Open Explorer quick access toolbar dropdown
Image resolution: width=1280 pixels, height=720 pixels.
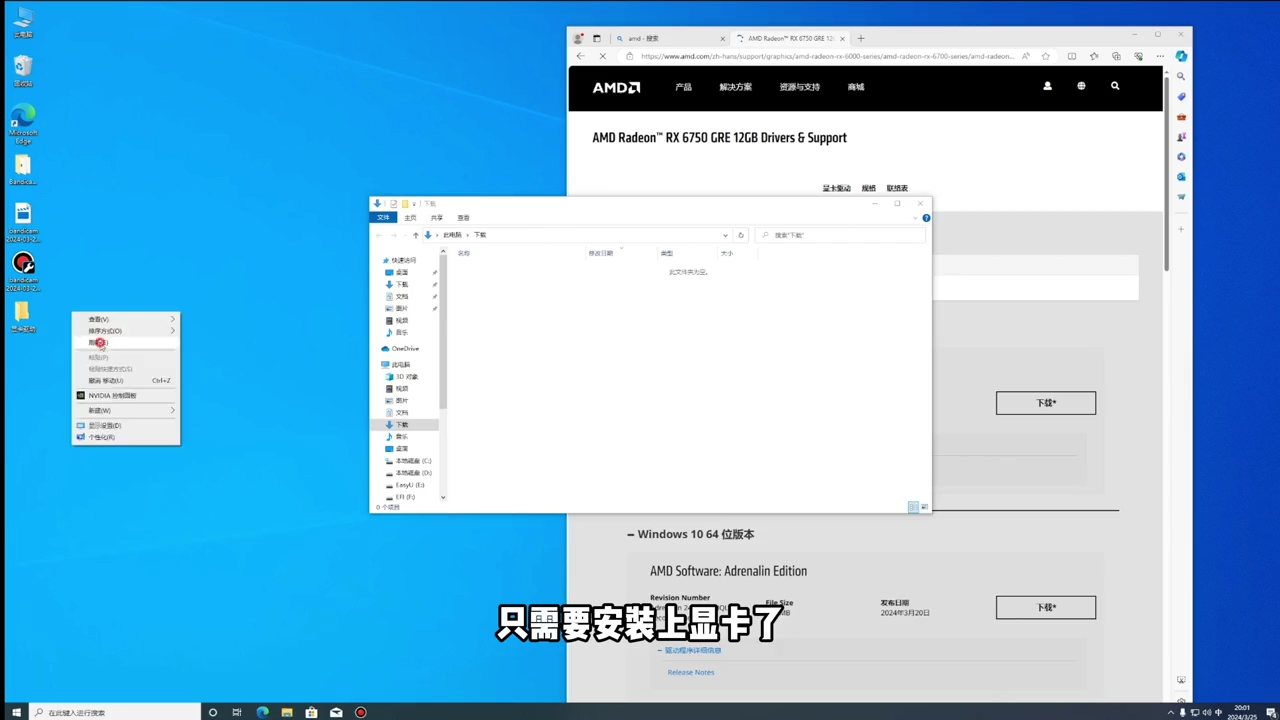click(416, 204)
